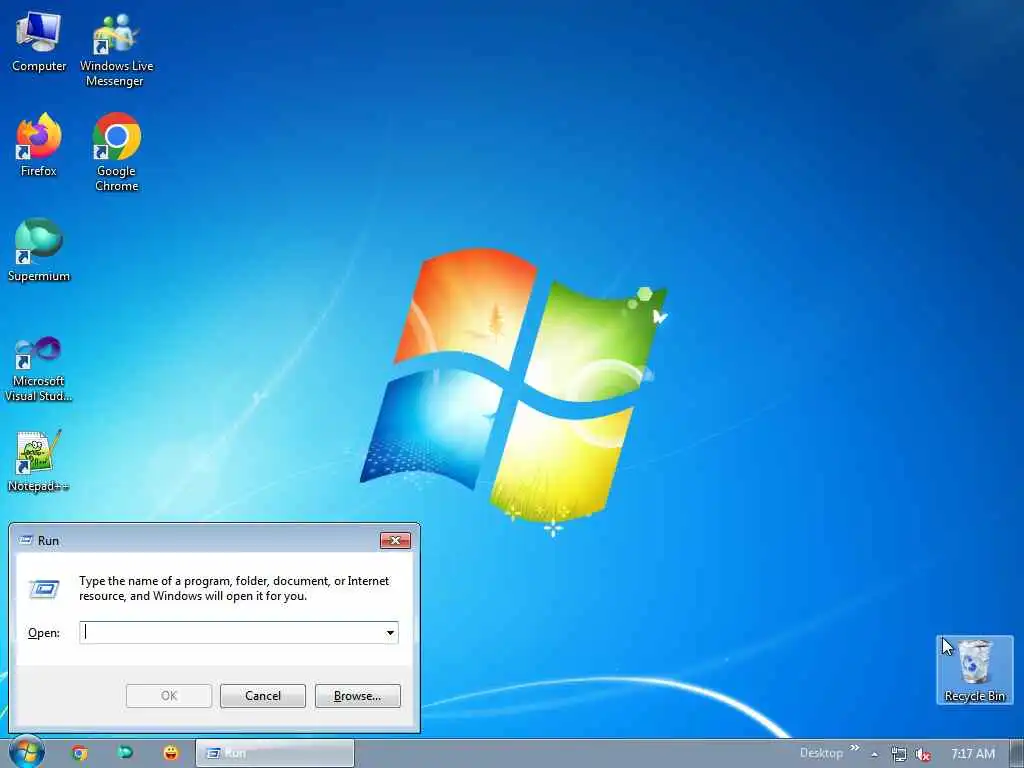The height and width of the screenshot is (768, 1024).
Task: Open the Windows Start orb
Action: coord(27,752)
